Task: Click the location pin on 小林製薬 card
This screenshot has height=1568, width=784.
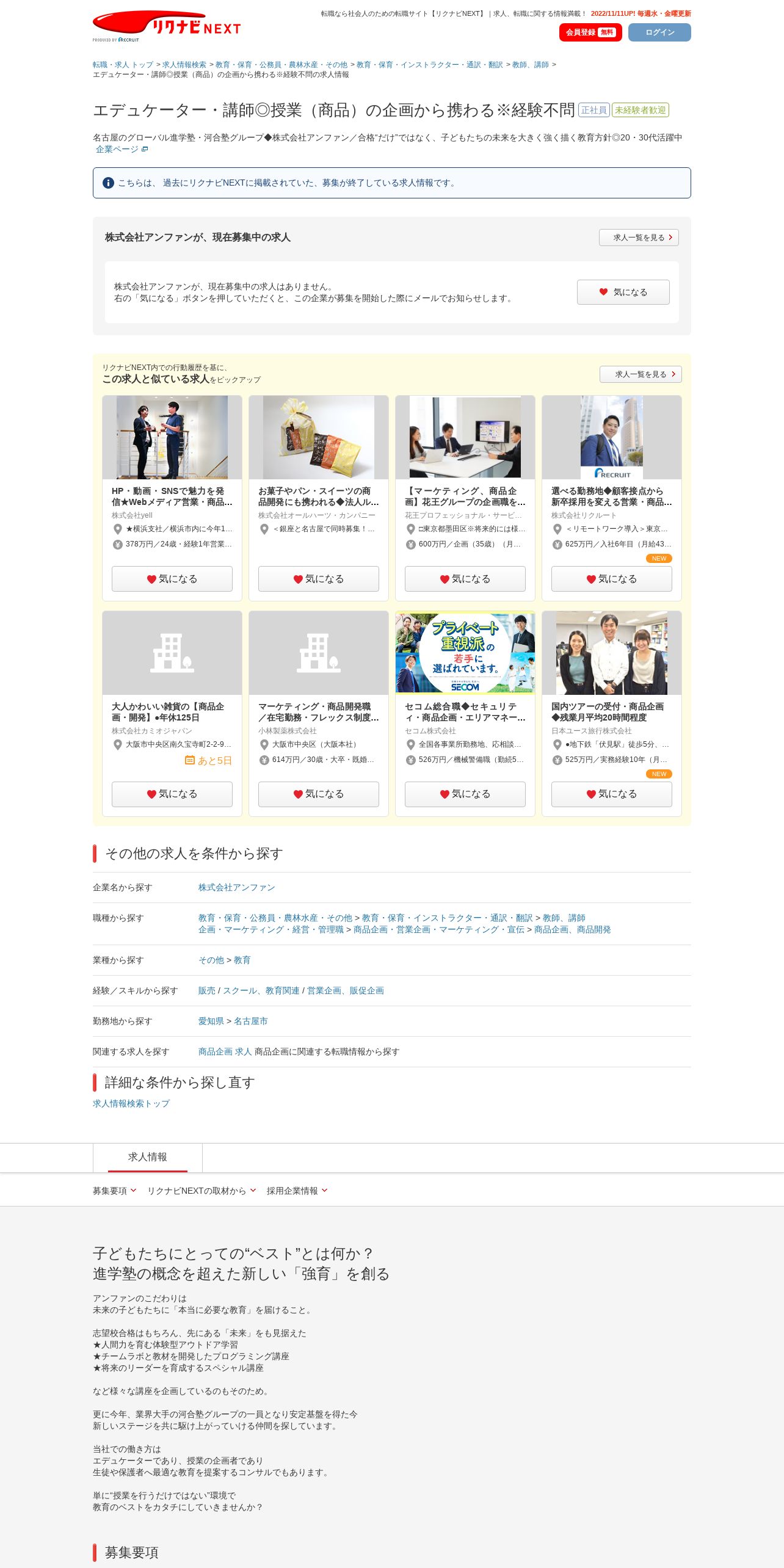Action: point(264,744)
